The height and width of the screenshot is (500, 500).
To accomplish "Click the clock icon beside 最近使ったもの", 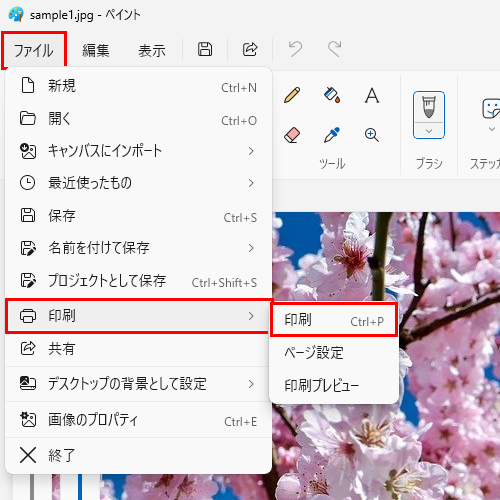I will coord(27,183).
